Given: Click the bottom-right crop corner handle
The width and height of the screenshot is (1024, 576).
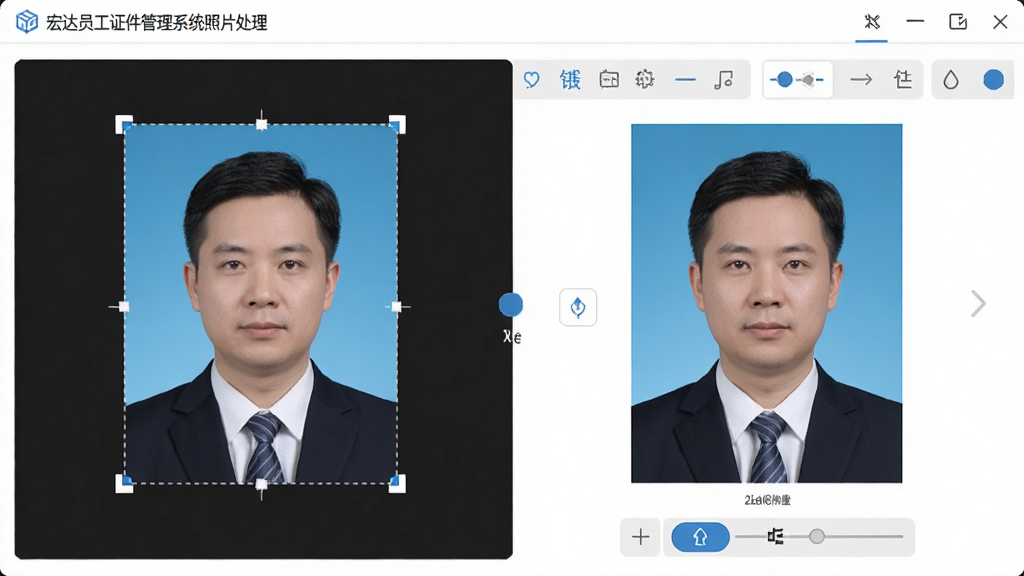Looking at the screenshot, I should tap(397, 484).
